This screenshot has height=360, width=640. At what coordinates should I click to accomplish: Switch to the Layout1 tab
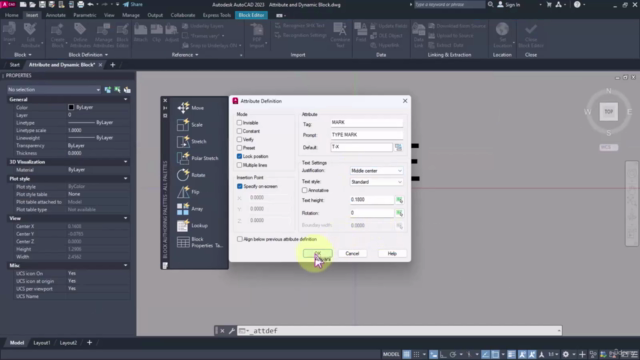point(42,343)
